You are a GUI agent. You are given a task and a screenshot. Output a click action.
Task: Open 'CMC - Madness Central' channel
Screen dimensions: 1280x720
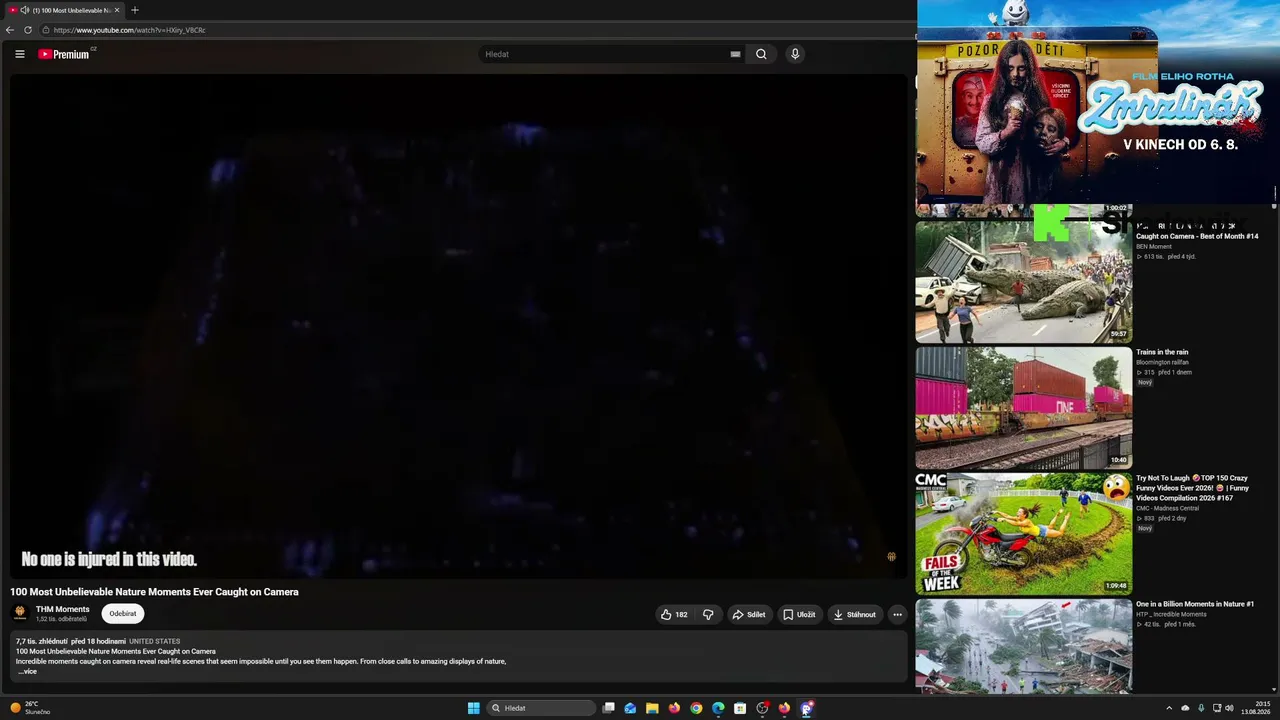tap(1167, 508)
